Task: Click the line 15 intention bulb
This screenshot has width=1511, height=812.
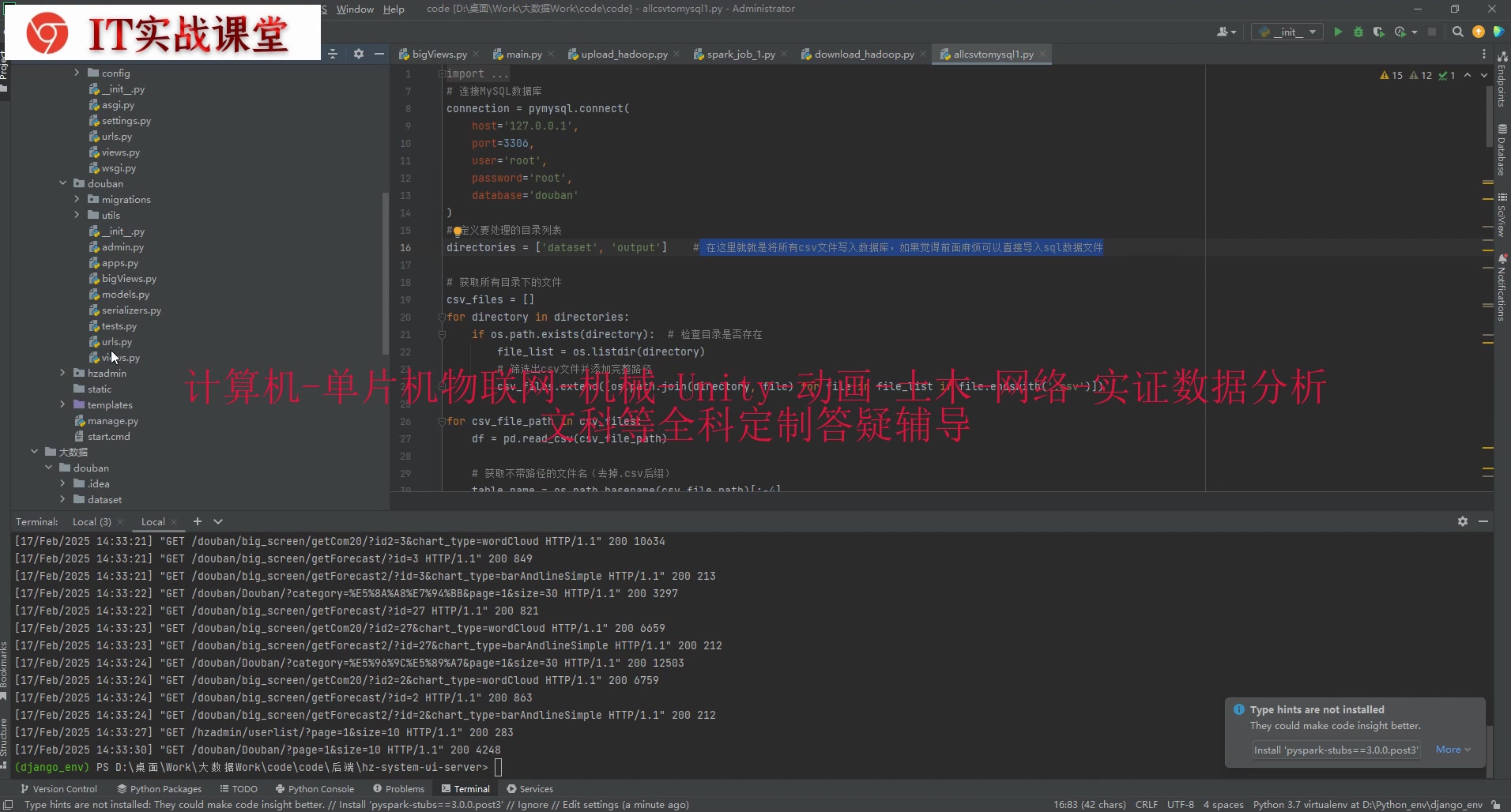Action: tap(457, 231)
